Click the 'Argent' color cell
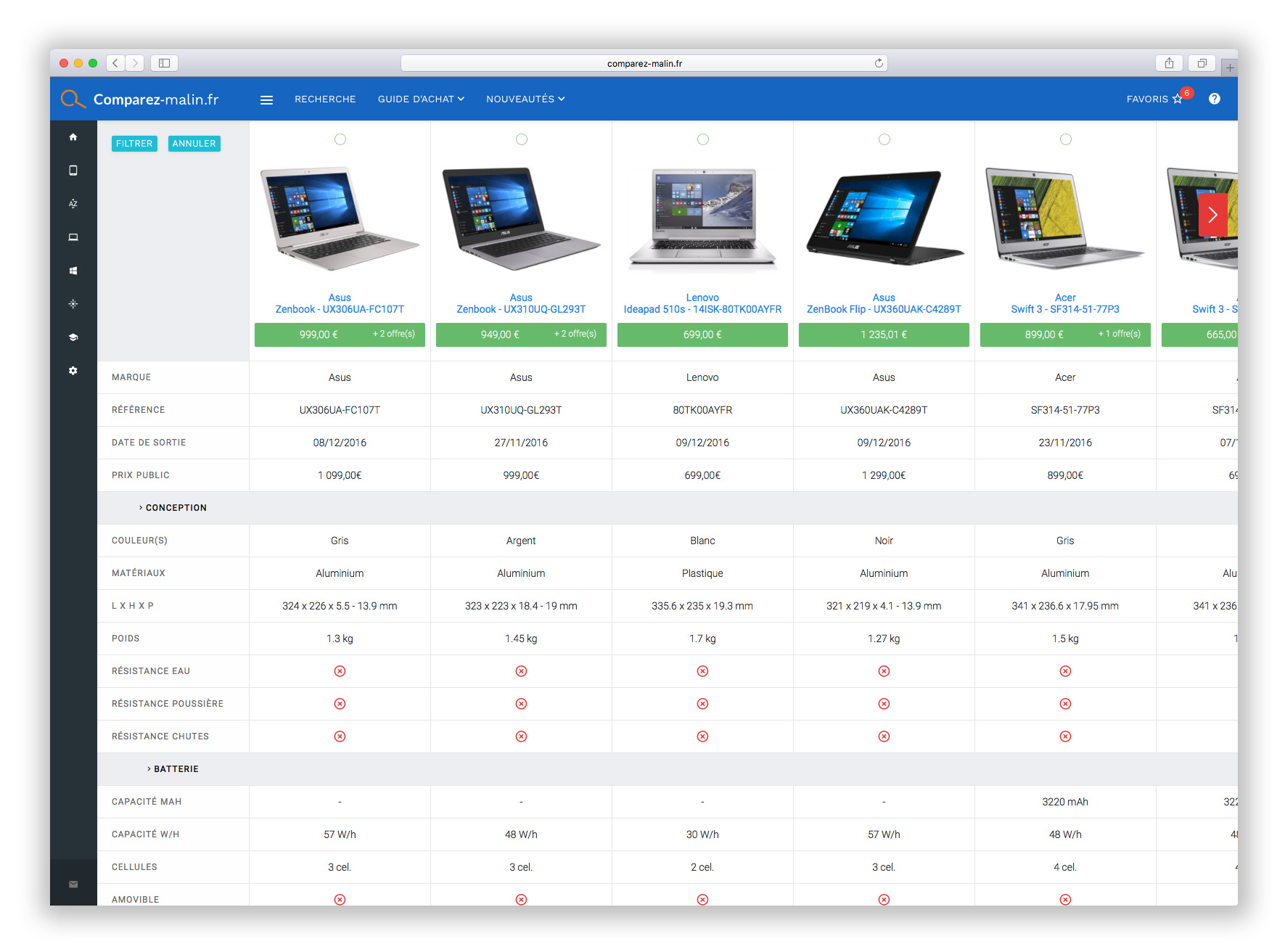This screenshot has width=1285, height=952. [521, 541]
